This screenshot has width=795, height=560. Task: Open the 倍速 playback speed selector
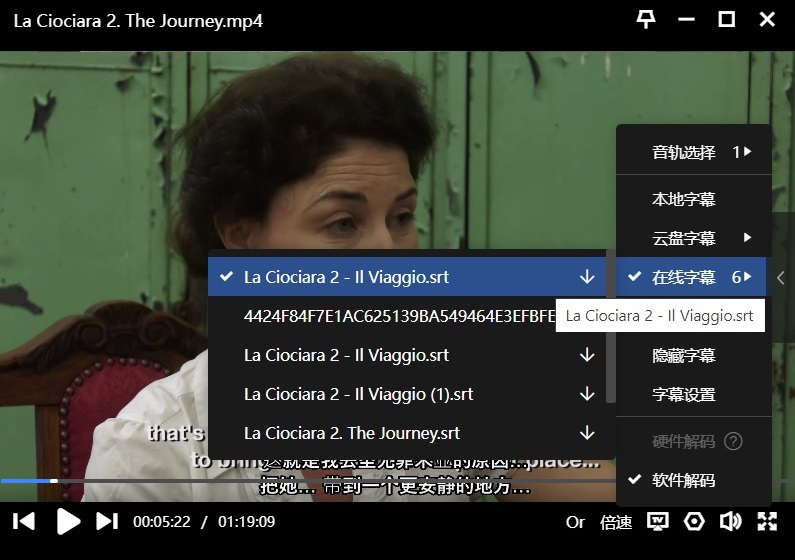tap(616, 522)
